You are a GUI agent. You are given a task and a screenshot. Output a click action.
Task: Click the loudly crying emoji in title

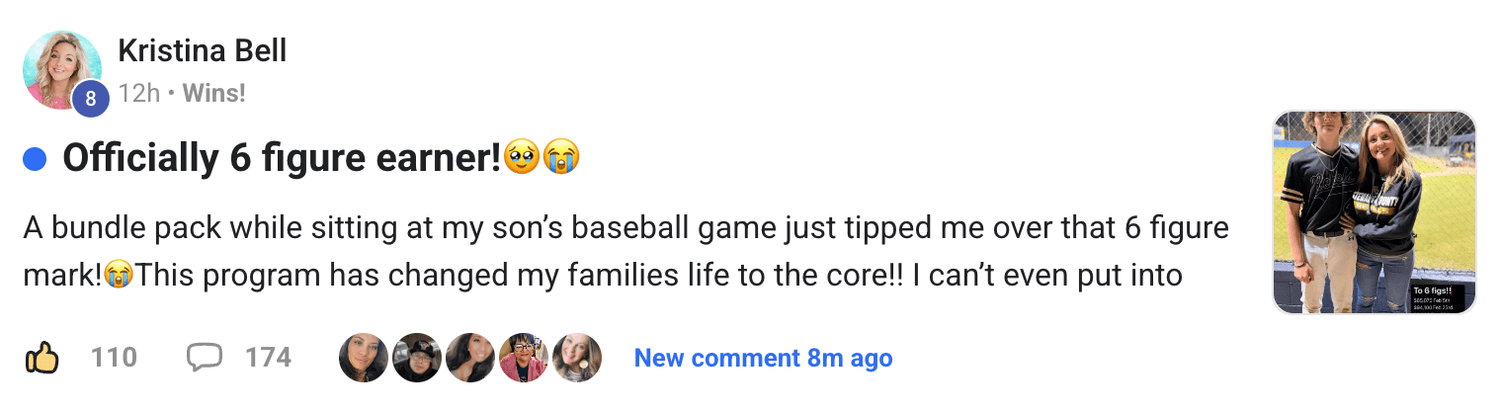pos(562,157)
